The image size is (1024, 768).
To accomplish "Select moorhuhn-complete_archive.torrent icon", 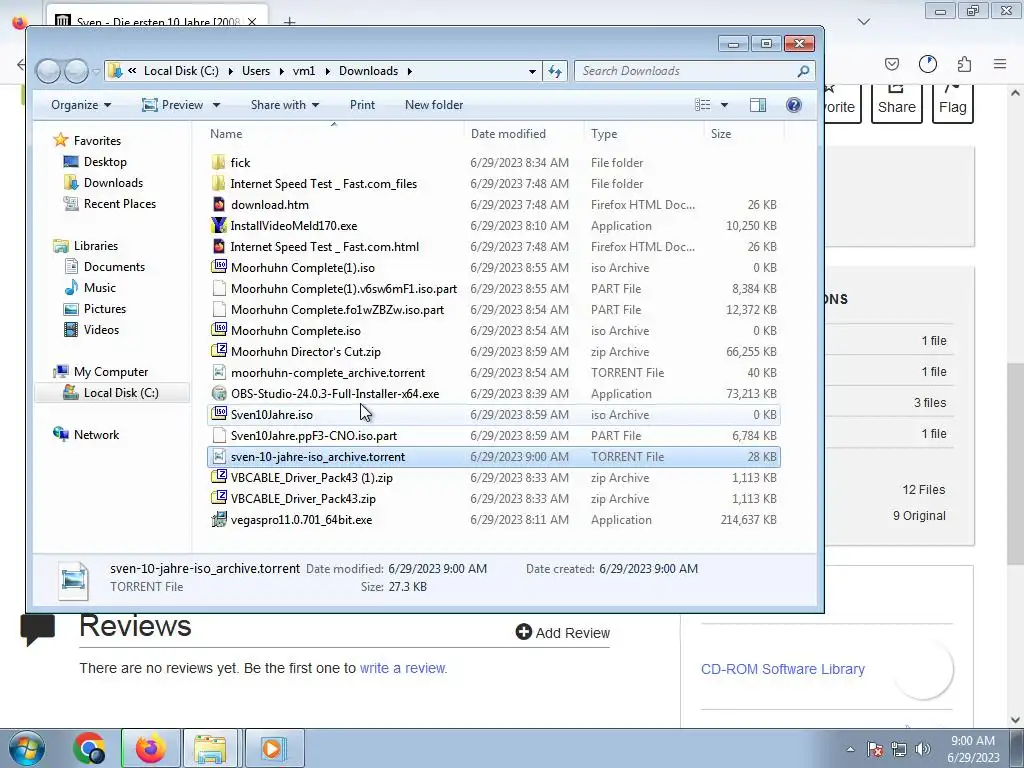I will click(x=219, y=372).
